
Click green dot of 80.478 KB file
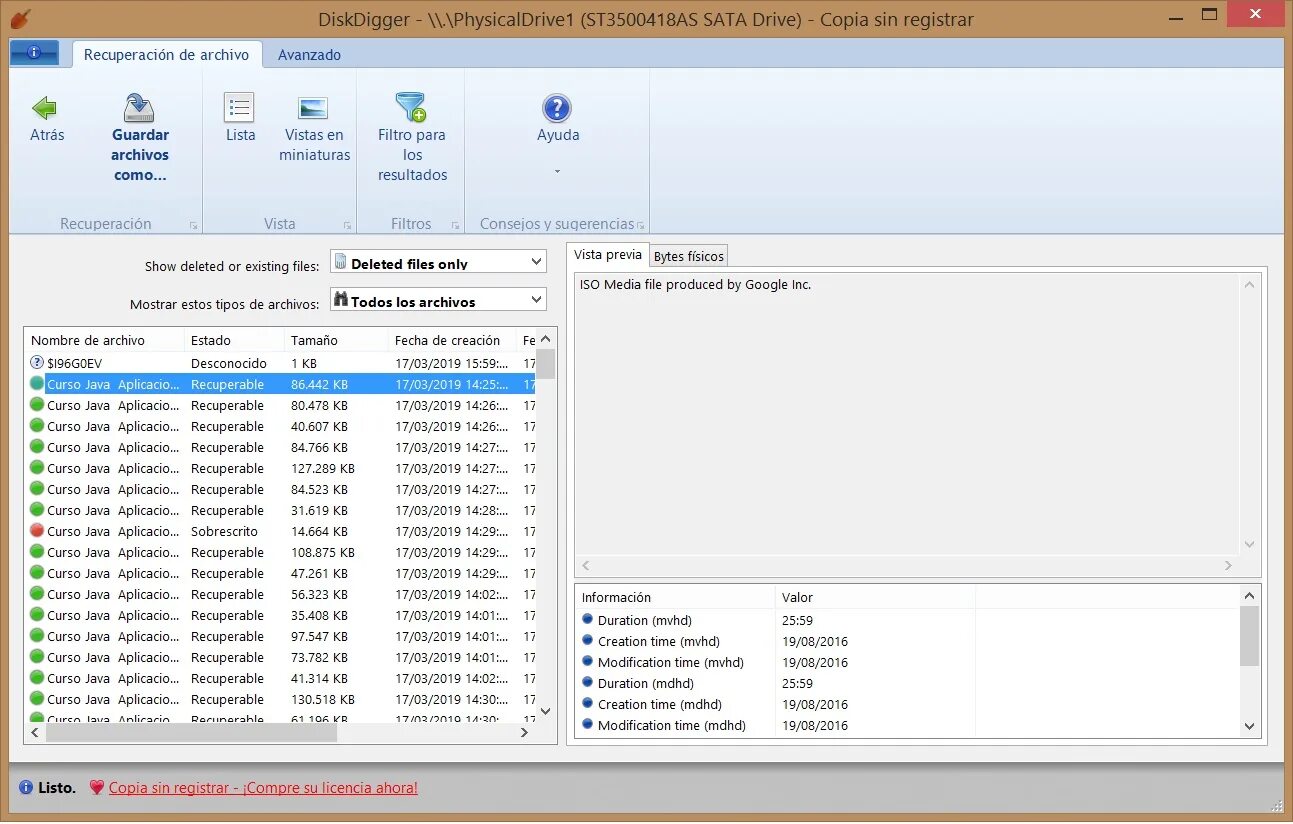[37, 405]
